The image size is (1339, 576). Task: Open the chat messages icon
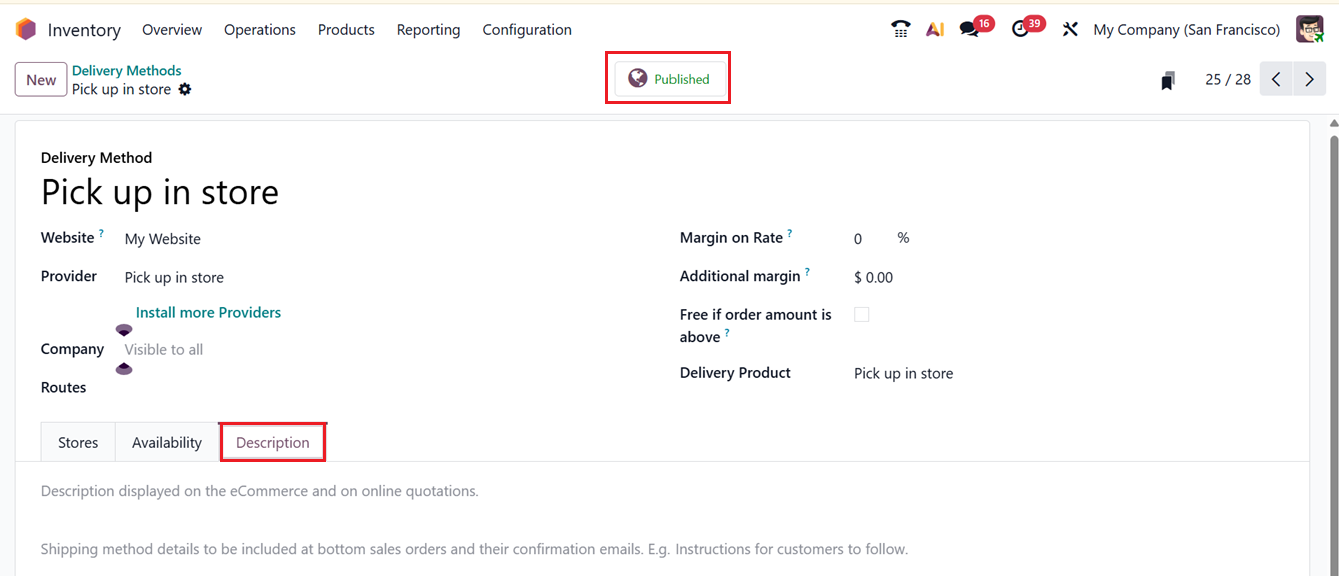point(969,30)
